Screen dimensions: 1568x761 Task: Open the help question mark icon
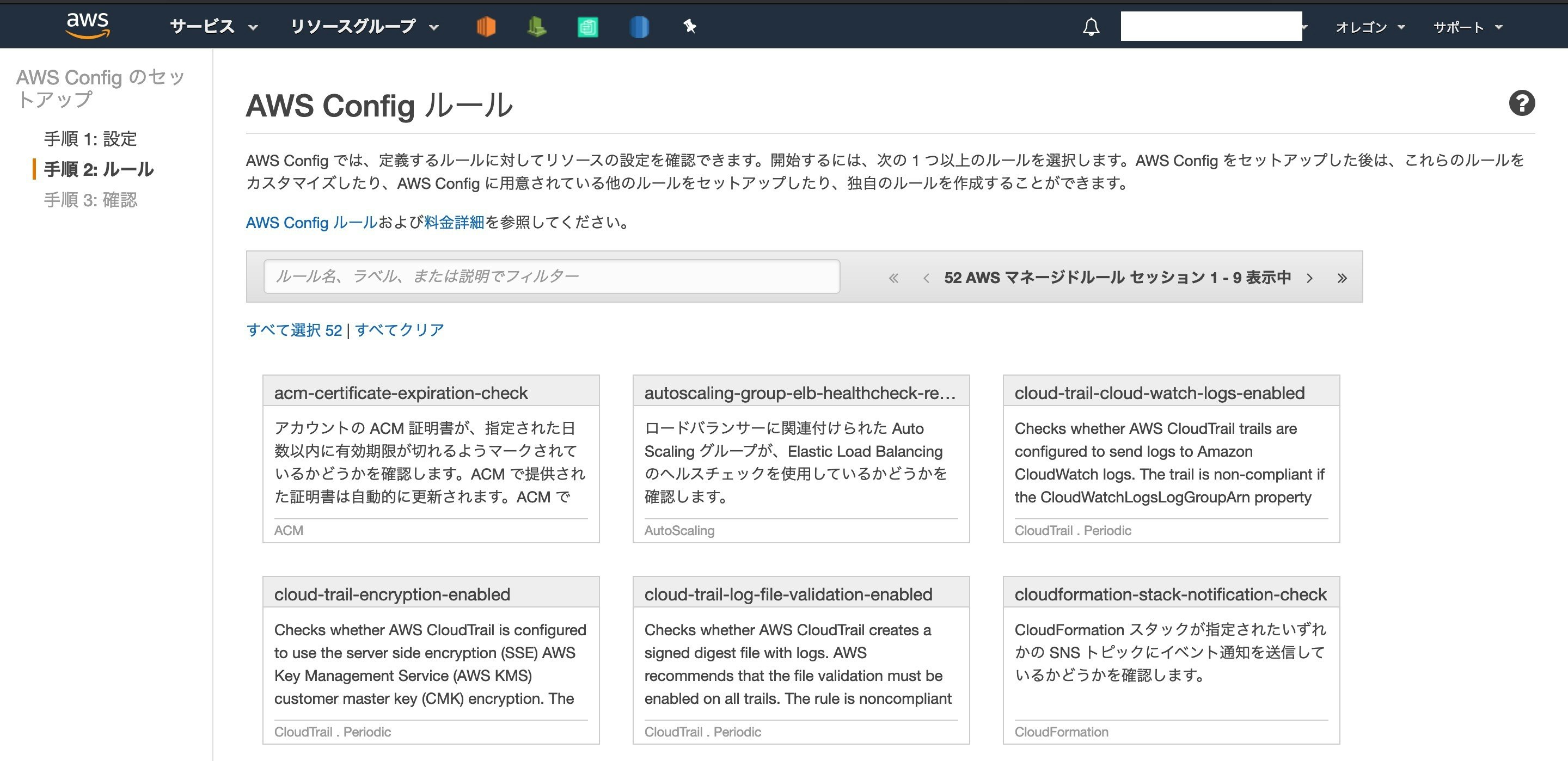tap(1522, 103)
